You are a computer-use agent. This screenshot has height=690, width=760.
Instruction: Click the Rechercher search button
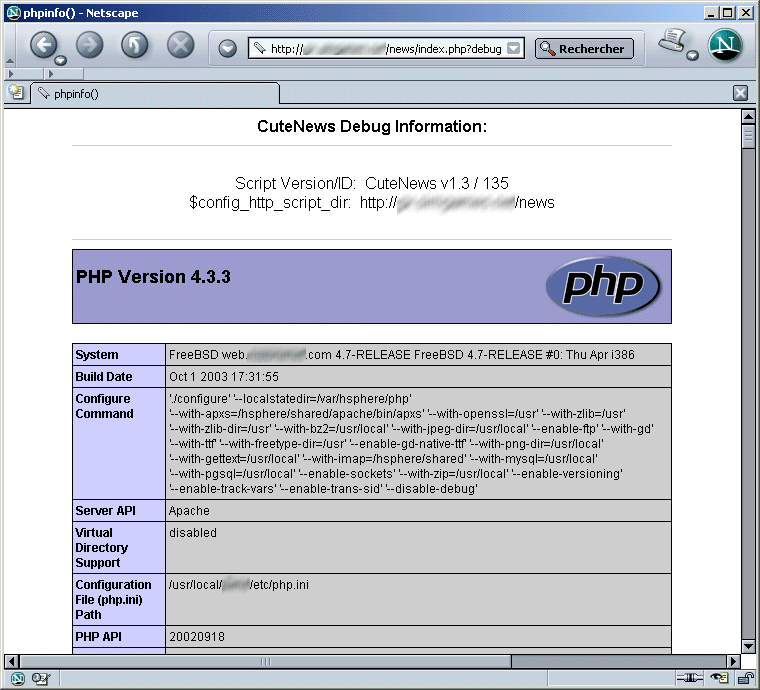point(584,49)
